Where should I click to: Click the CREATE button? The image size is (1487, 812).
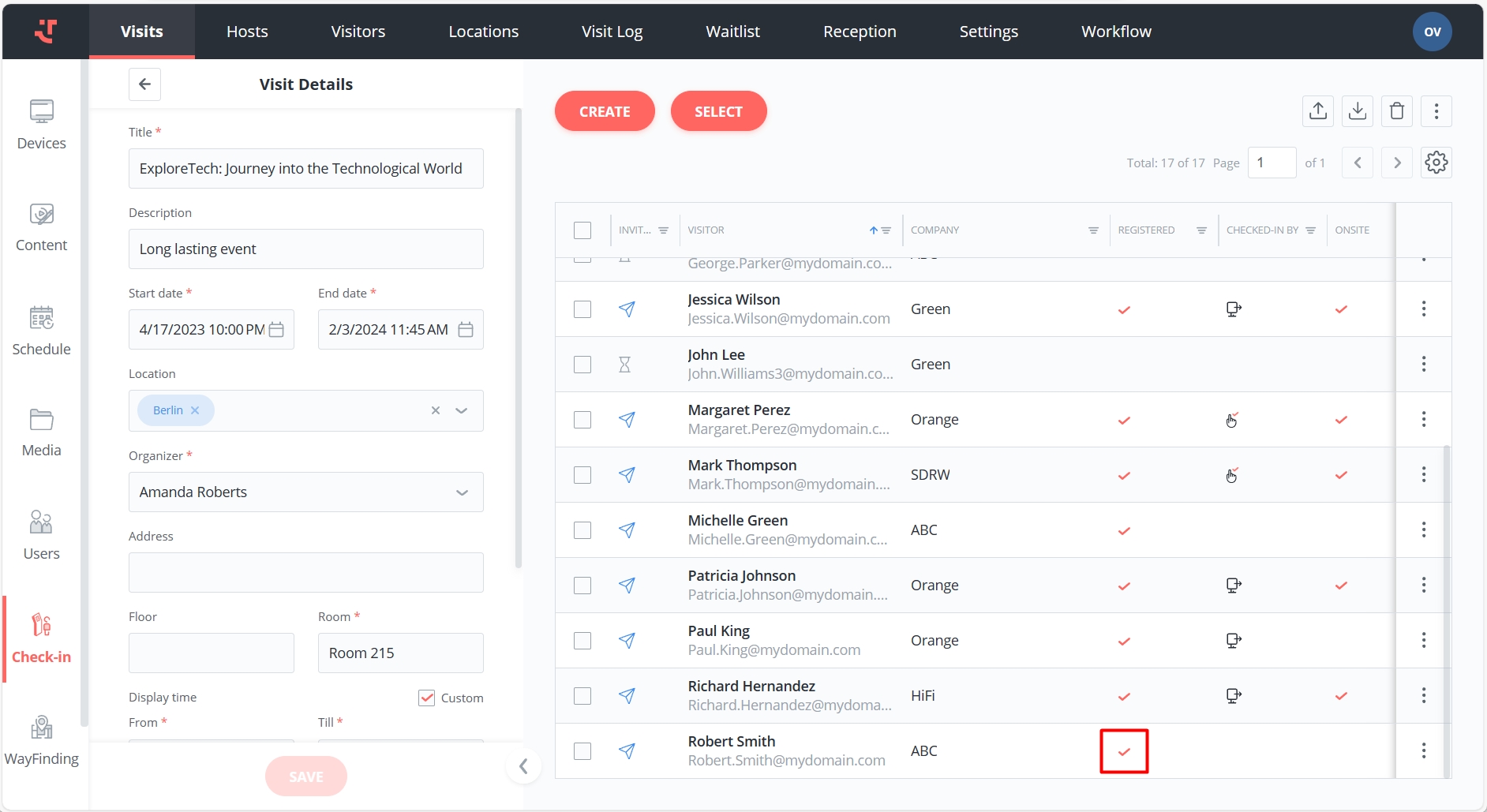pyautogui.click(x=605, y=111)
